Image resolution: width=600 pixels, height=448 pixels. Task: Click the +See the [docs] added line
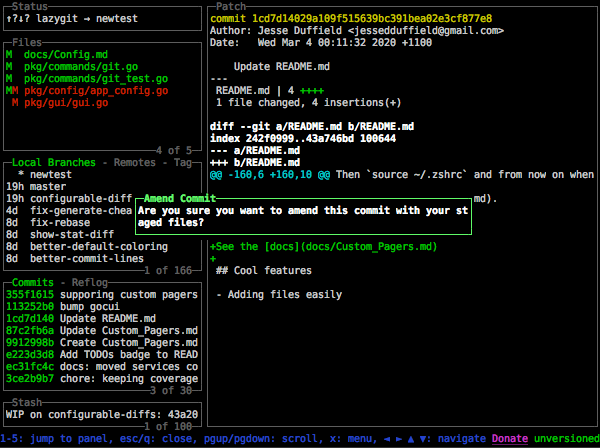coord(323,246)
